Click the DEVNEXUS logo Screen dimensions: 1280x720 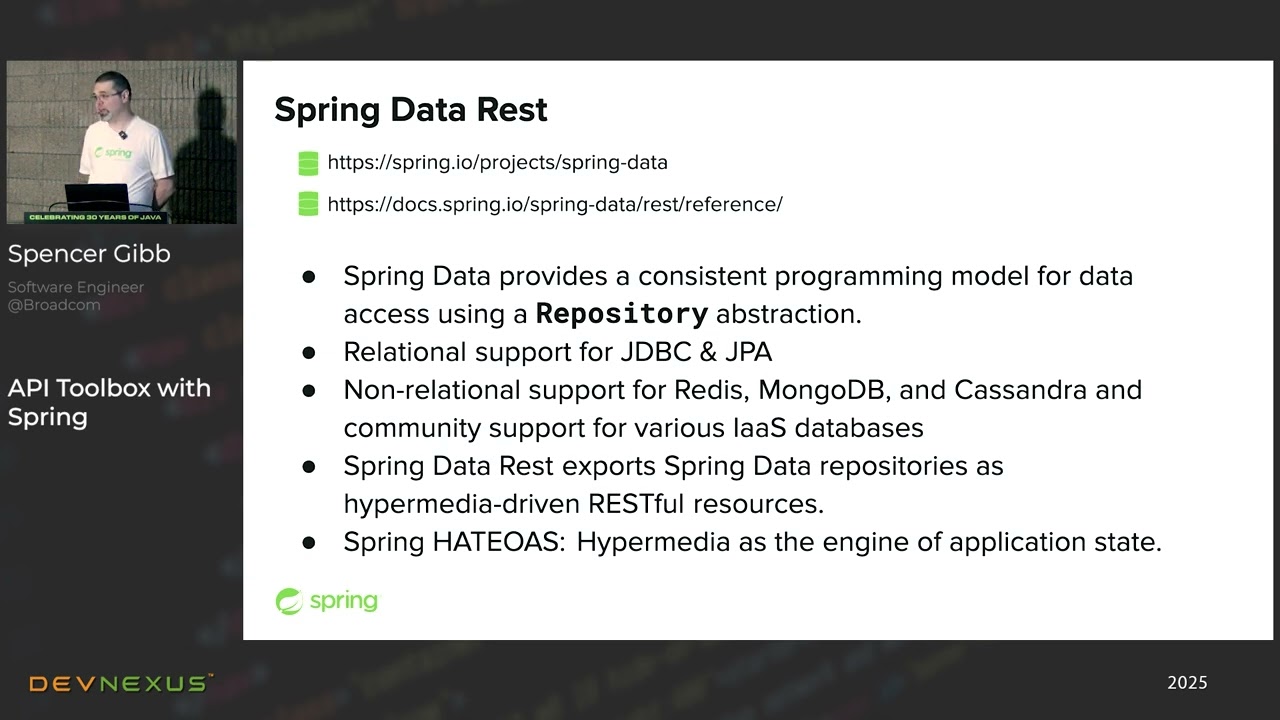[x=121, y=684]
